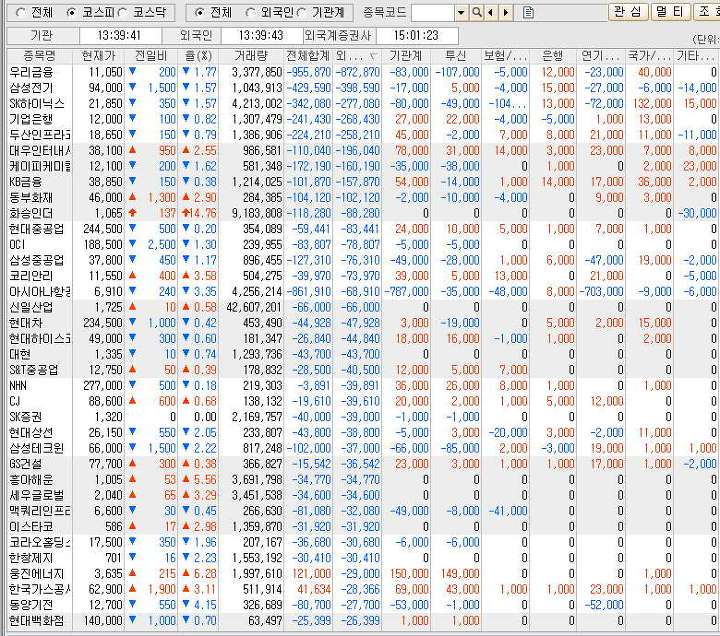Select the 현대중공업 stock row
The image size is (720, 636).
click(363, 229)
